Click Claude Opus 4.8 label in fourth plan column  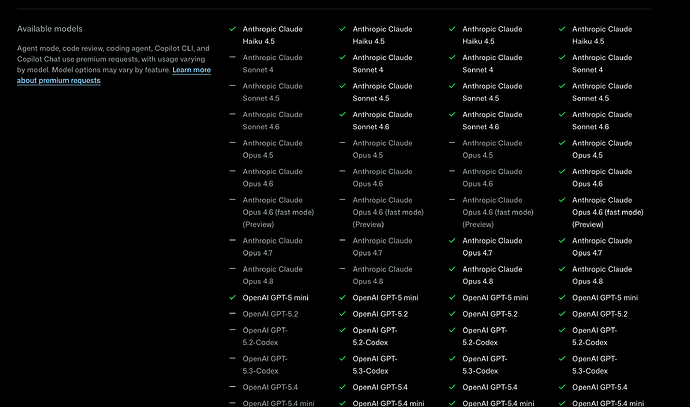coord(602,275)
